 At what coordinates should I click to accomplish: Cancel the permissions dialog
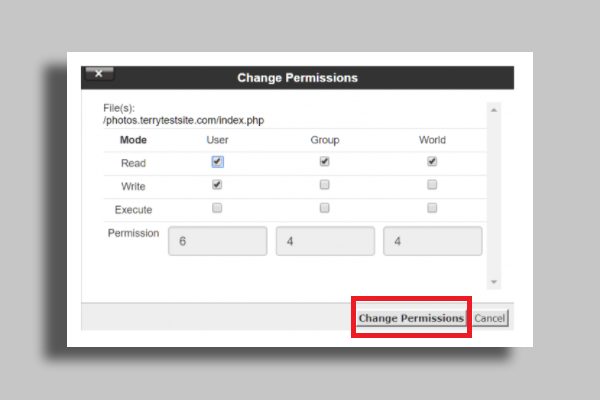click(490, 318)
